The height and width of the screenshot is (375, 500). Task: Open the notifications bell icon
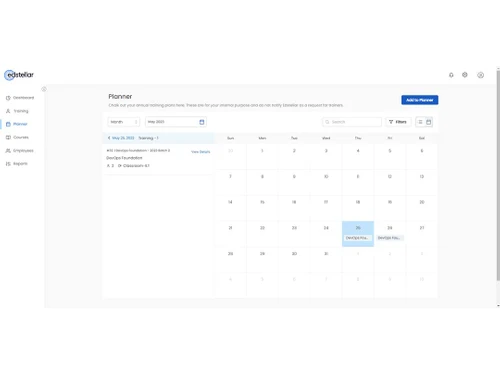[451, 75]
